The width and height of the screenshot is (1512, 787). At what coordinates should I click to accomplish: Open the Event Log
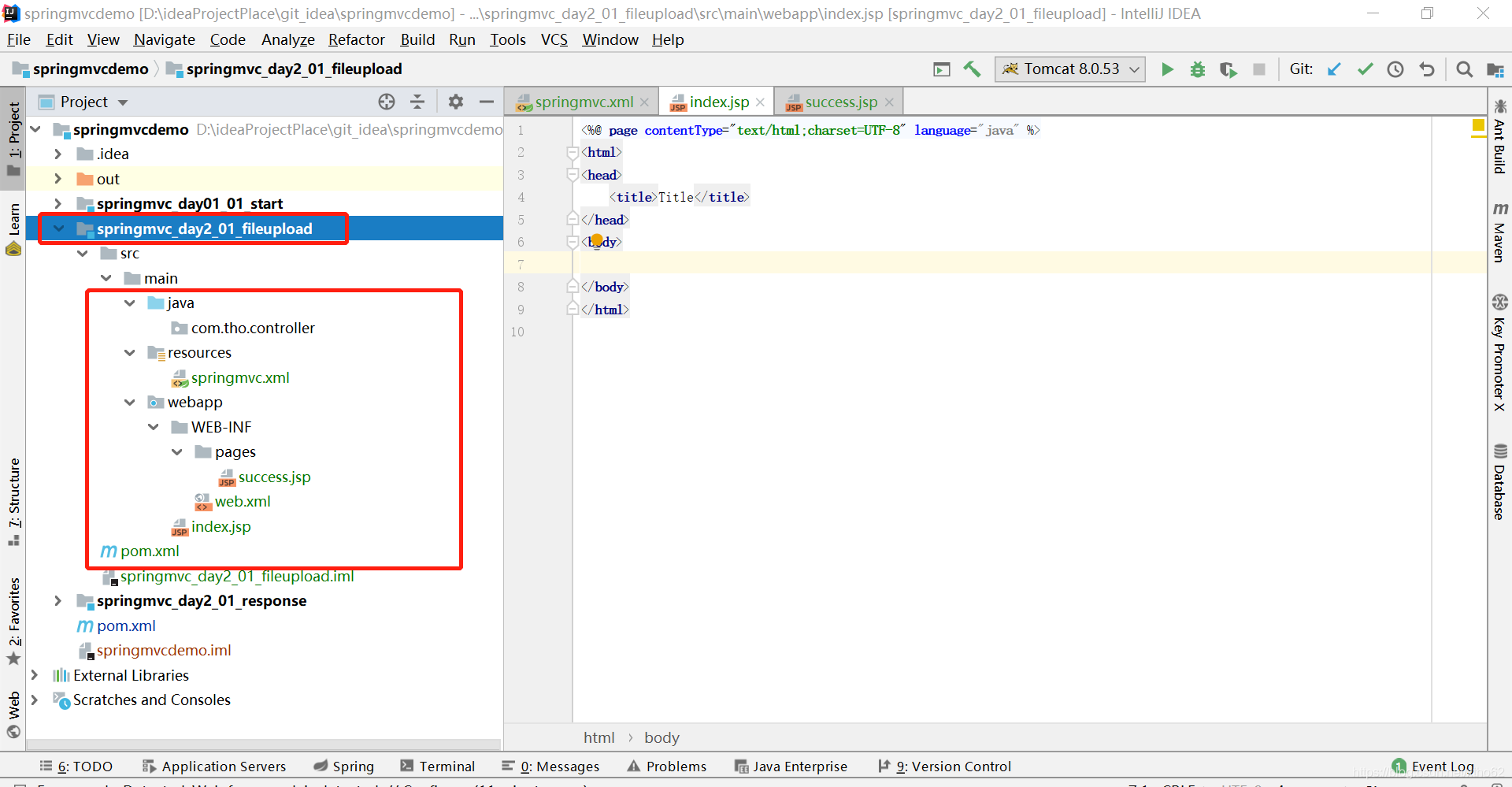(x=1433, y=766)
